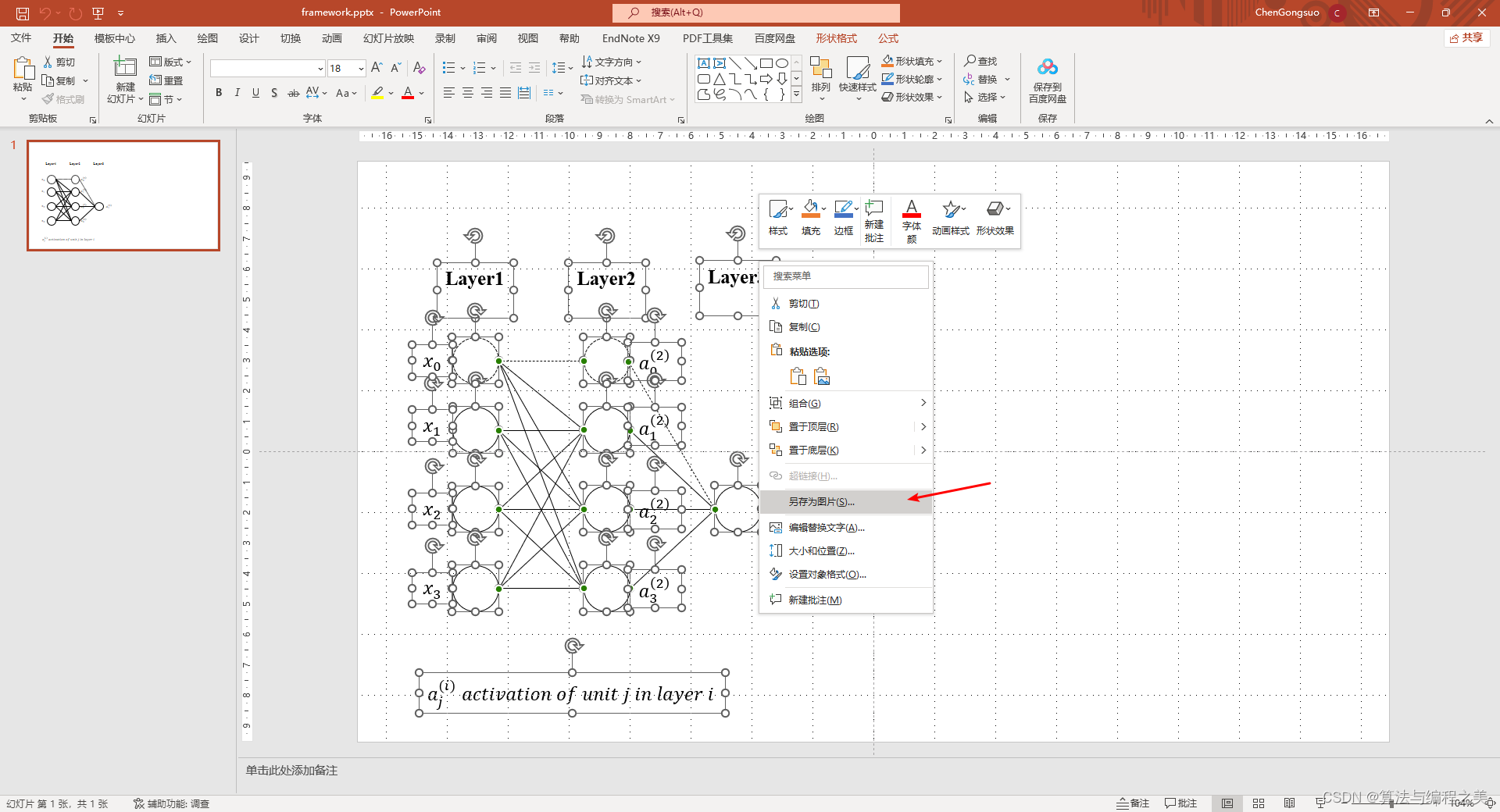Click the Paste icon in clipboard group

point(23,69)
